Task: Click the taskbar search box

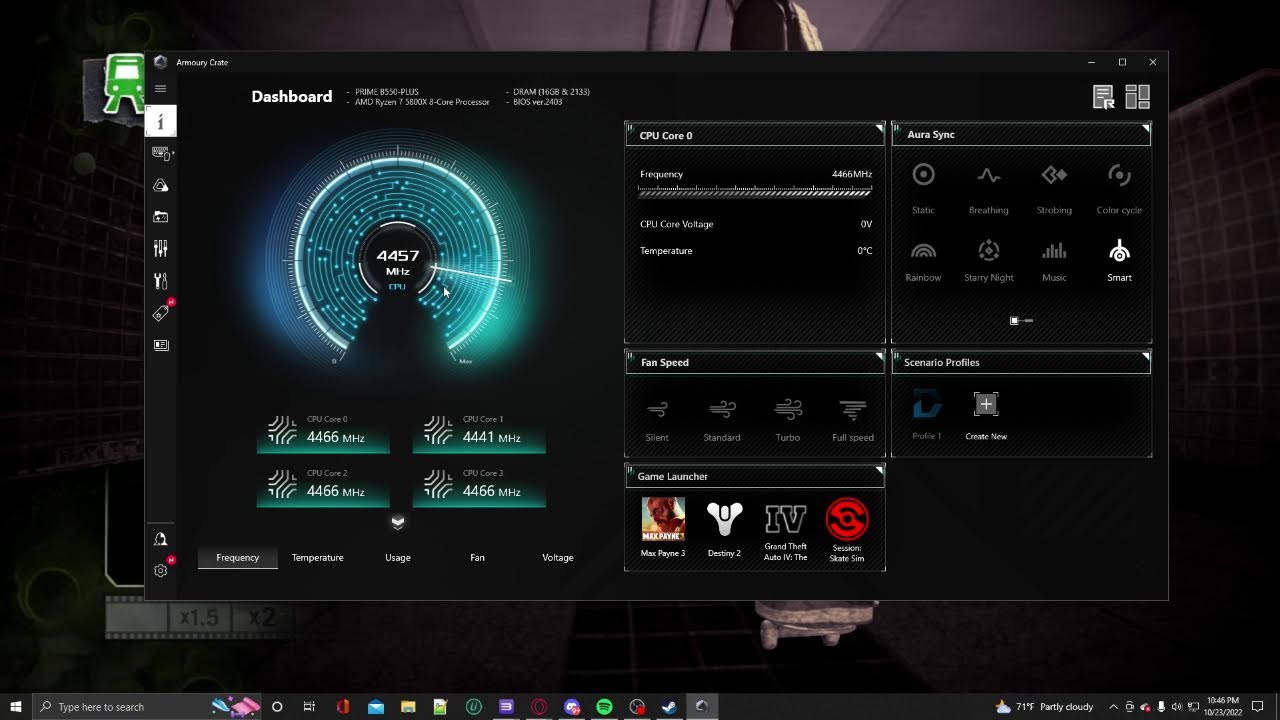Action: tap(145, 707)
